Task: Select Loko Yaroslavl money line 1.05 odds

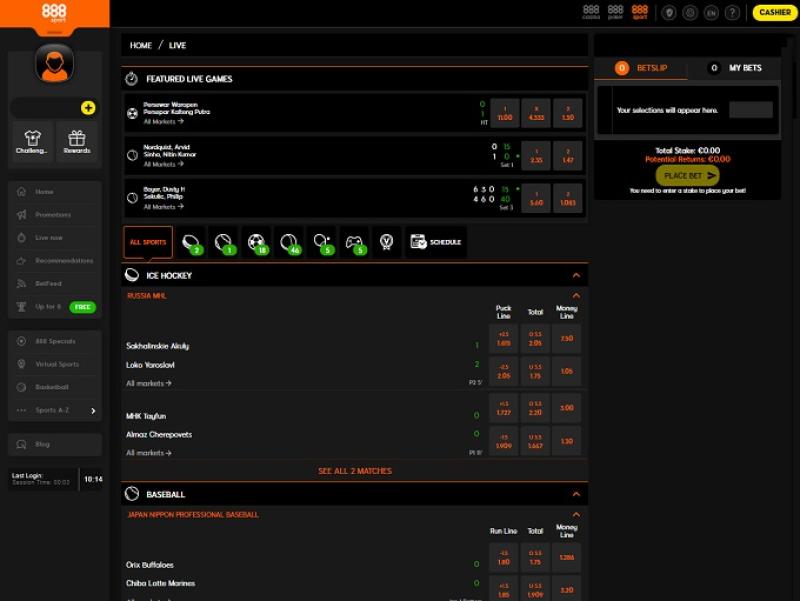Action: coord(567,371)
